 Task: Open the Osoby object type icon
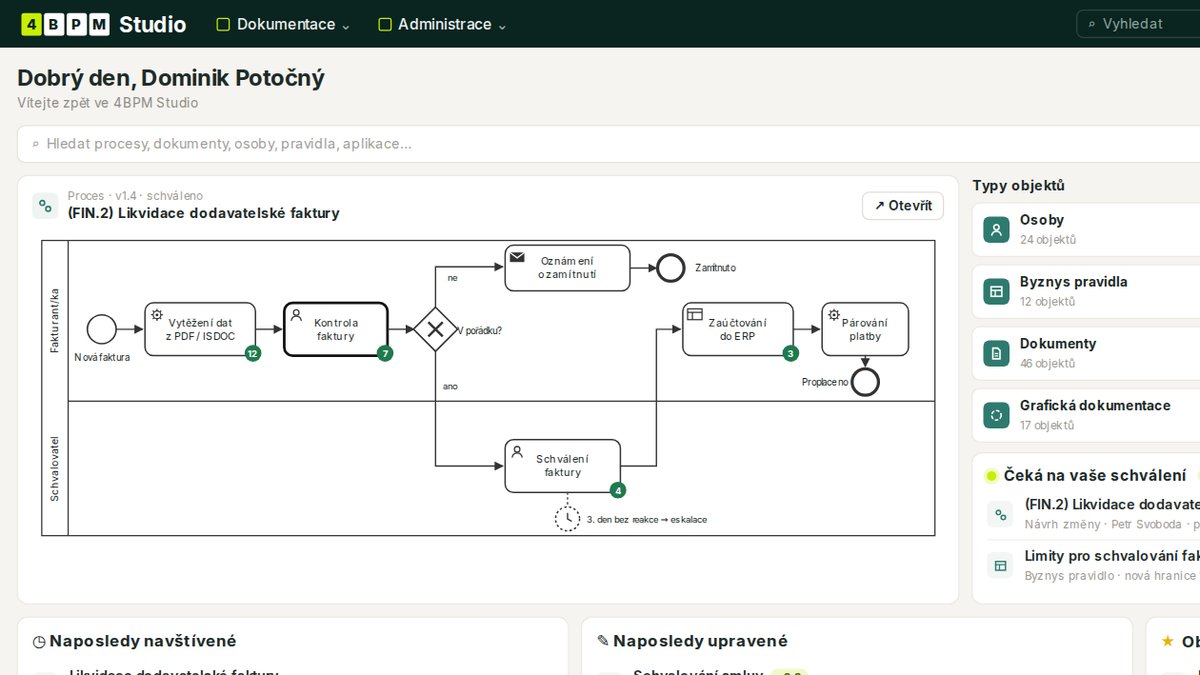point(996,230)
